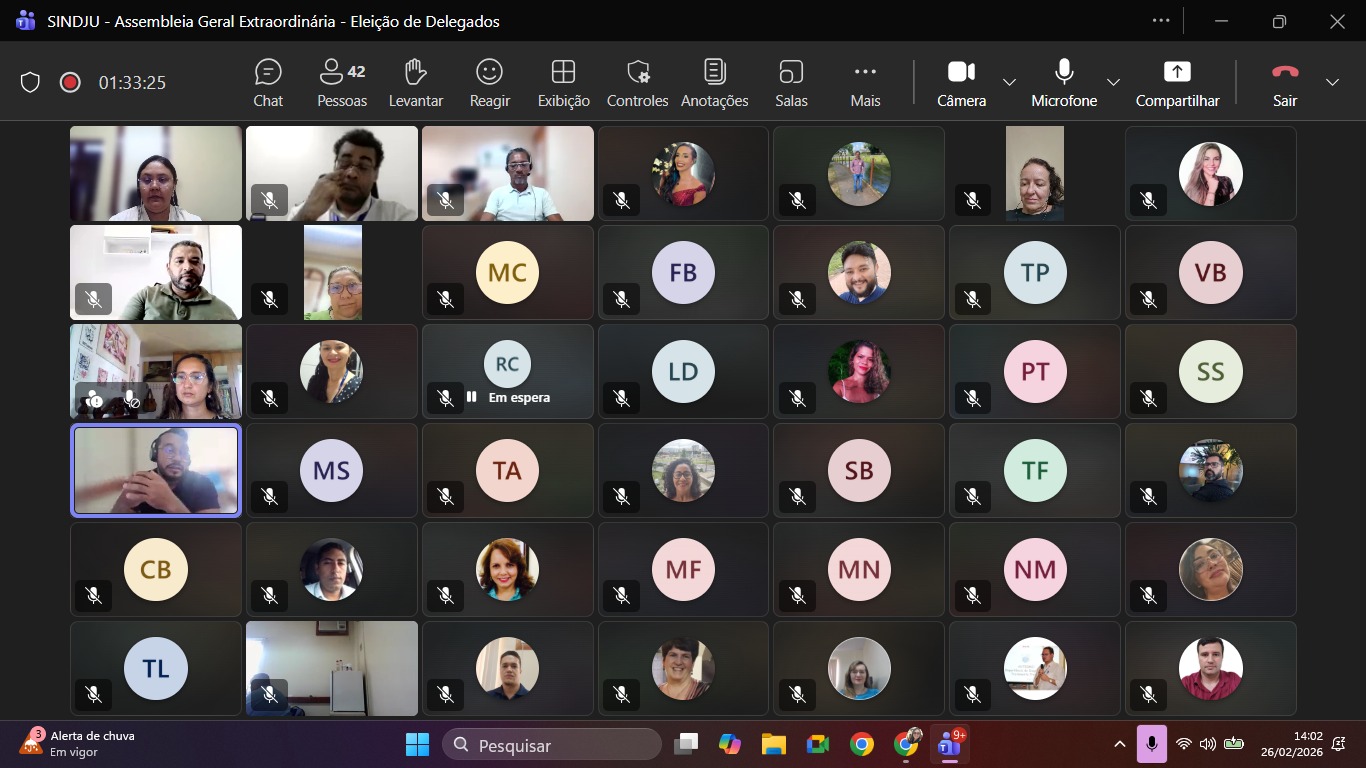The image size is (1366, 768).
Task: Click the Windows taskbar Pesquisar search box
Action: (x=552, y=745)
